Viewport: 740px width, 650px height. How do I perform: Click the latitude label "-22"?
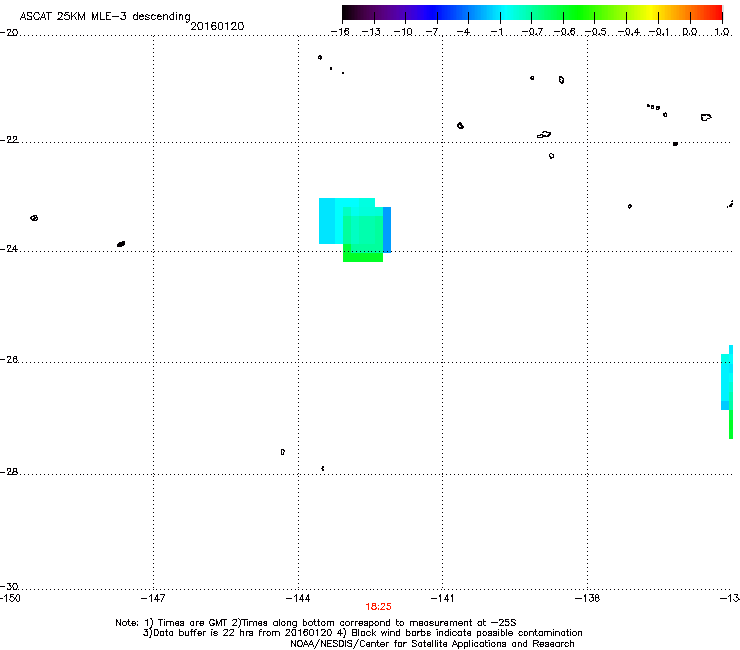(9, 140)
